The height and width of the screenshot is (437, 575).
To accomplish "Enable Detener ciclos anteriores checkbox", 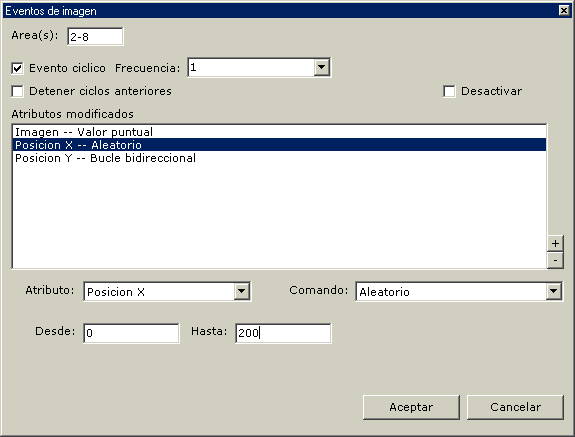I will [x=17, y=91].
